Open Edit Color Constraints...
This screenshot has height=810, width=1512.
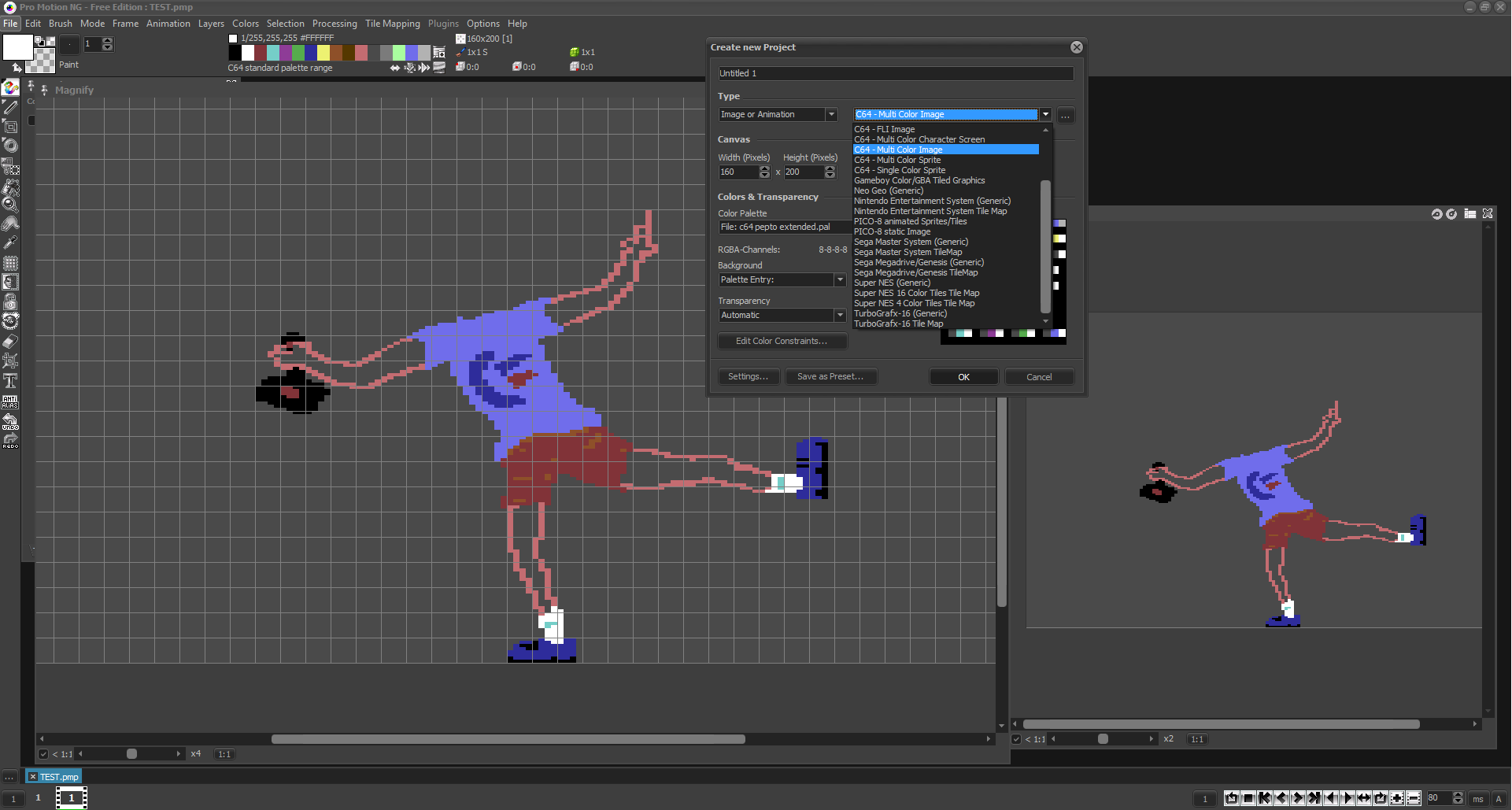(x=782, y=342)
